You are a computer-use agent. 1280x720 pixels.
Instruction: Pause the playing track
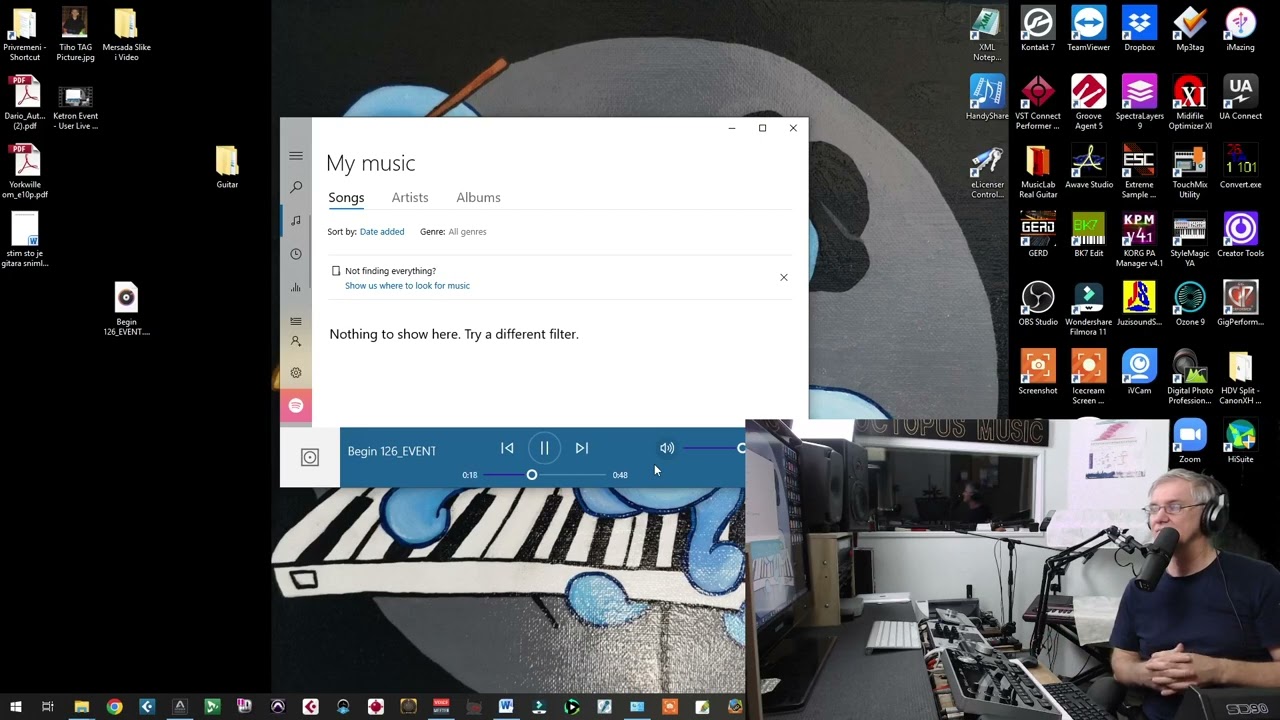(544, 448)
